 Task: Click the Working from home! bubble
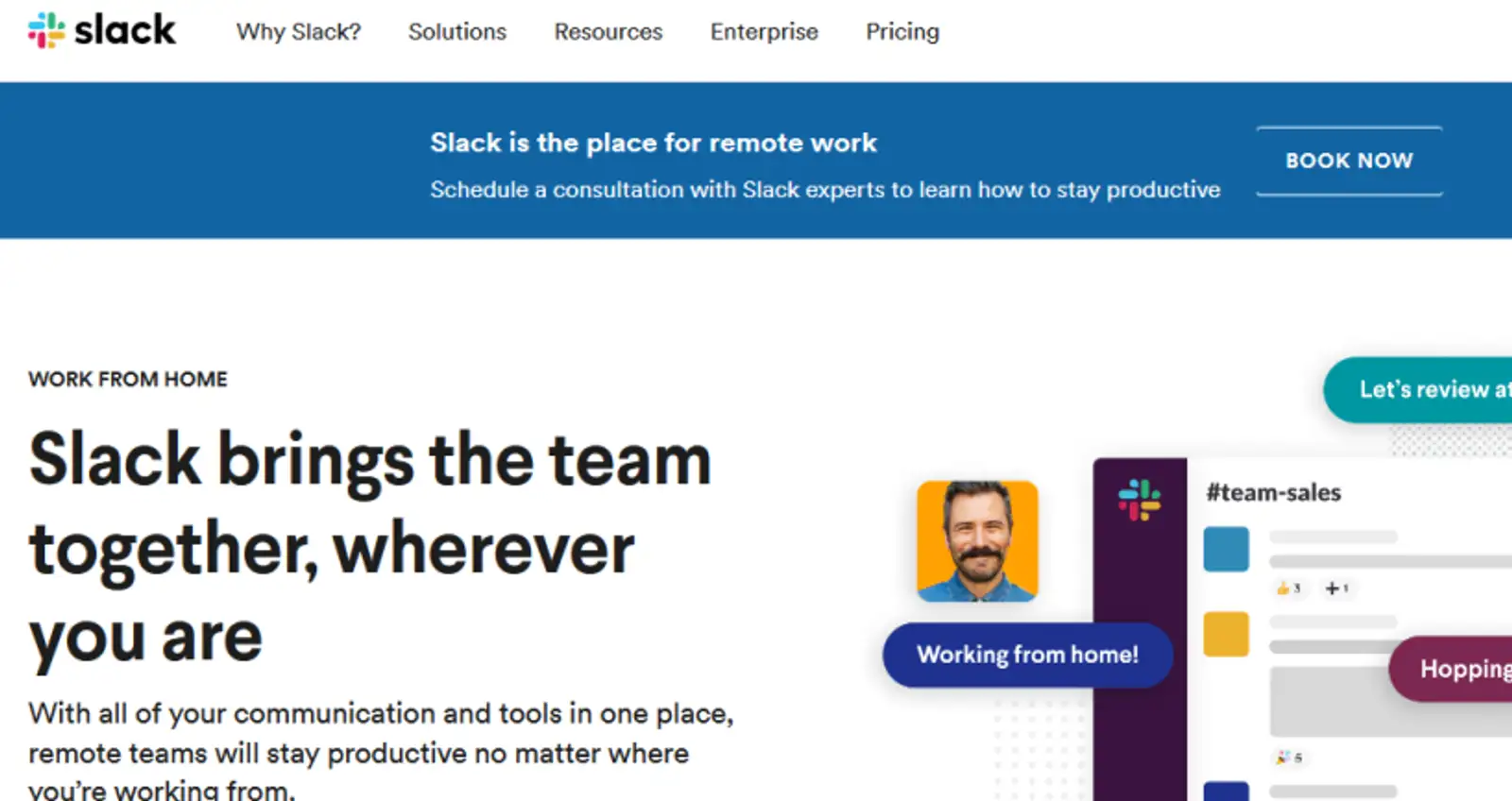[x=1027, y=655]
